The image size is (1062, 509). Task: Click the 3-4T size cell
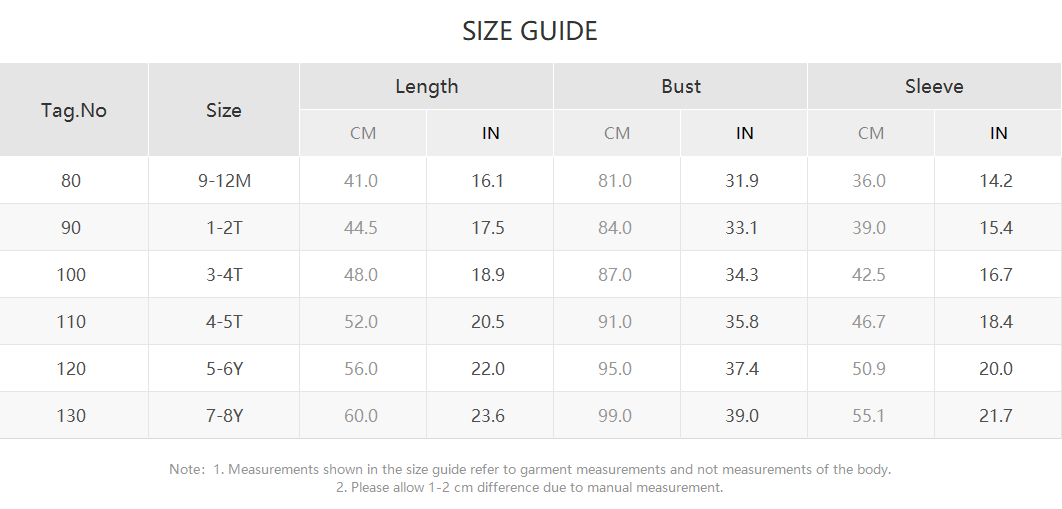click(224, 275)
